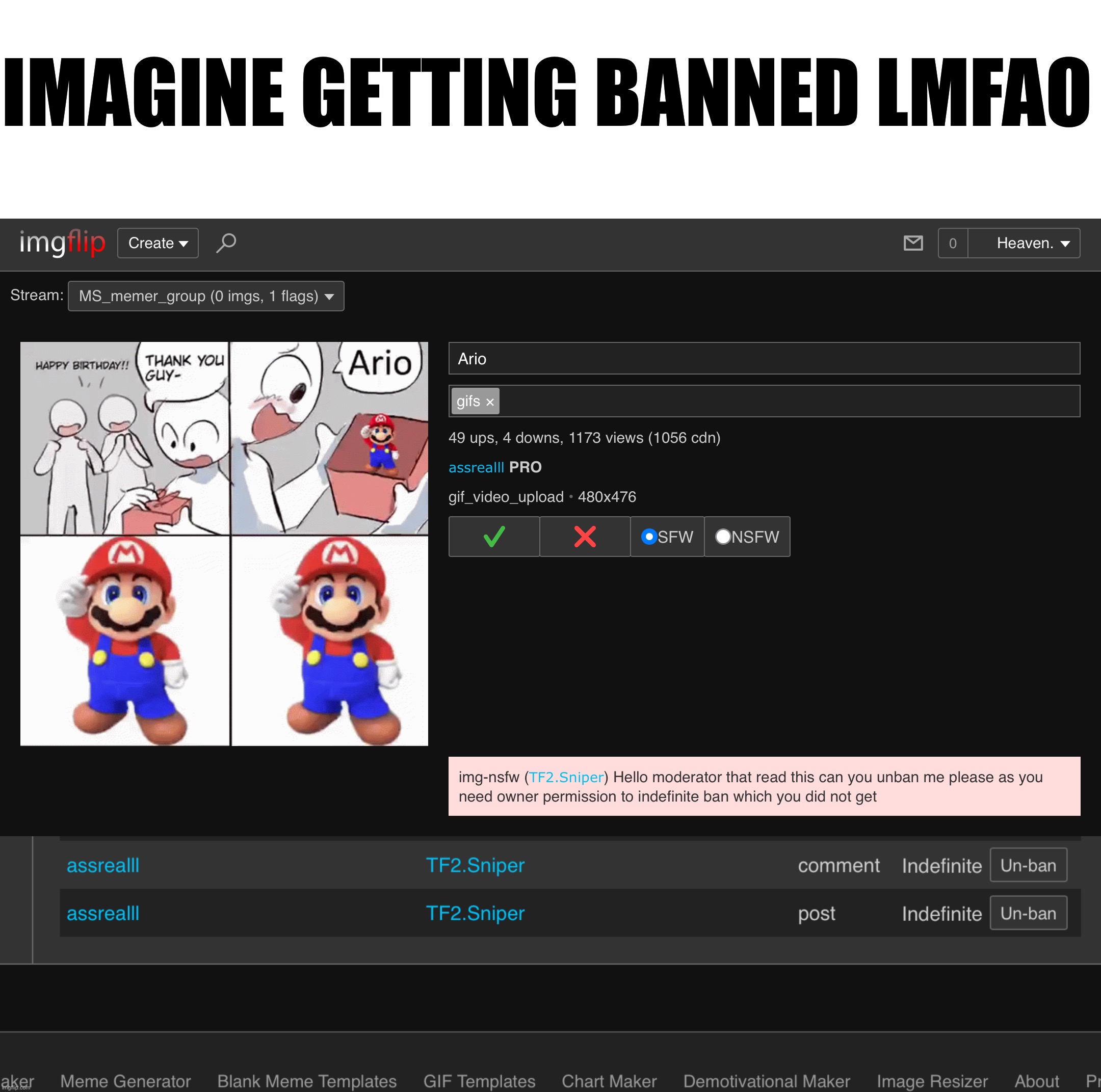Open the Create dropdown

coord(158,243)
